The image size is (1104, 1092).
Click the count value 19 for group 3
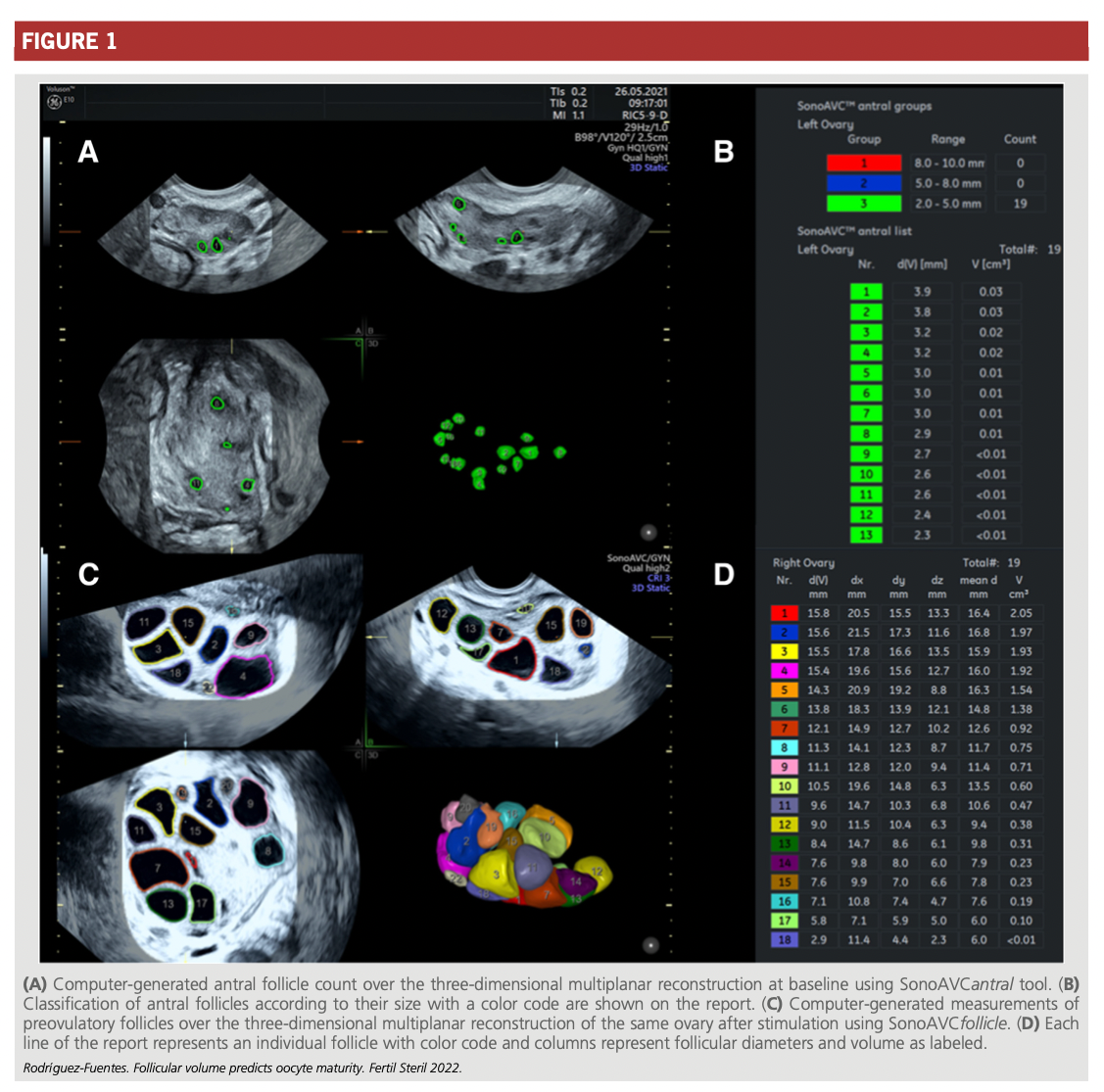point(1020,204)
